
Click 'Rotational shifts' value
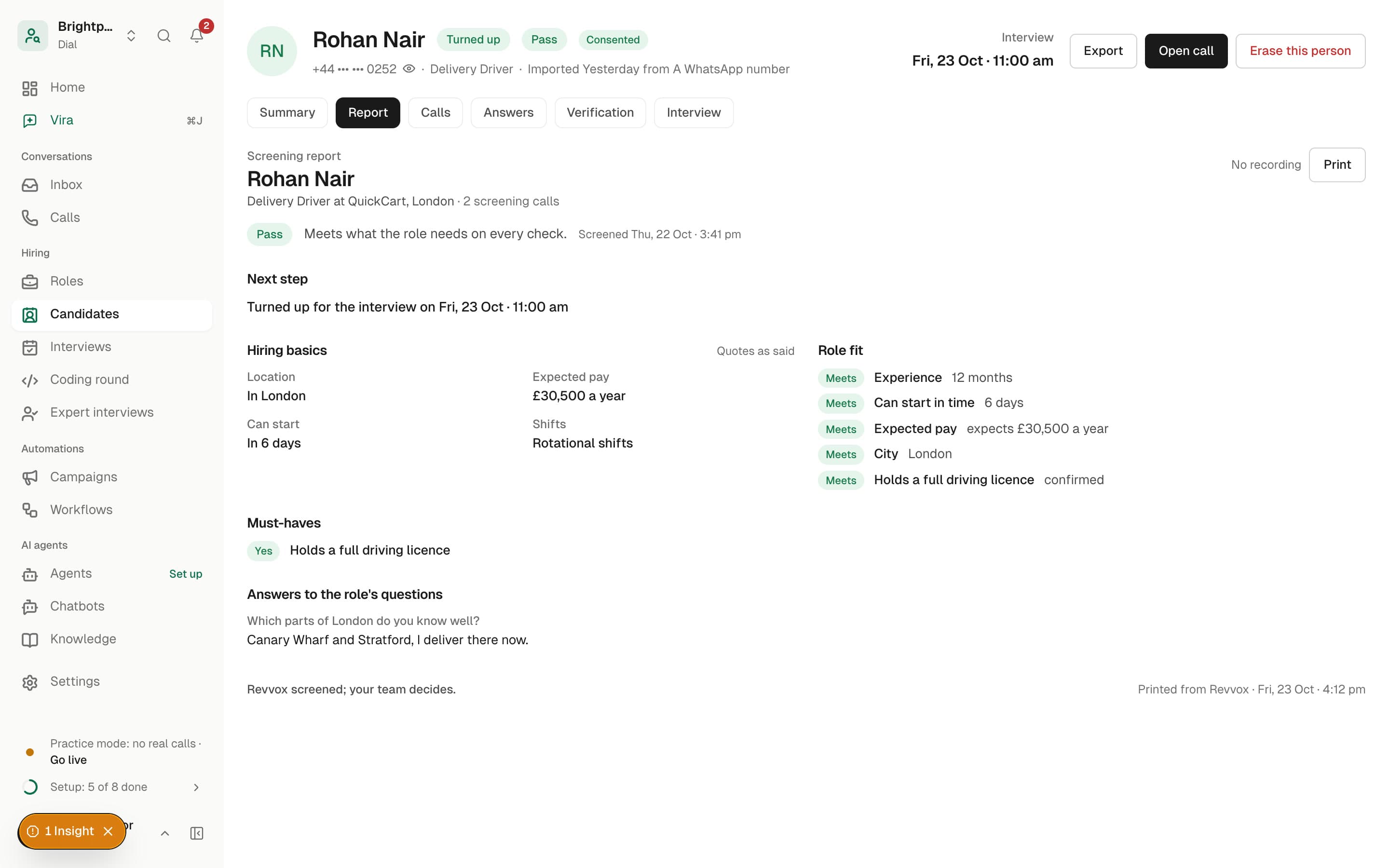(x=582, y=443)
